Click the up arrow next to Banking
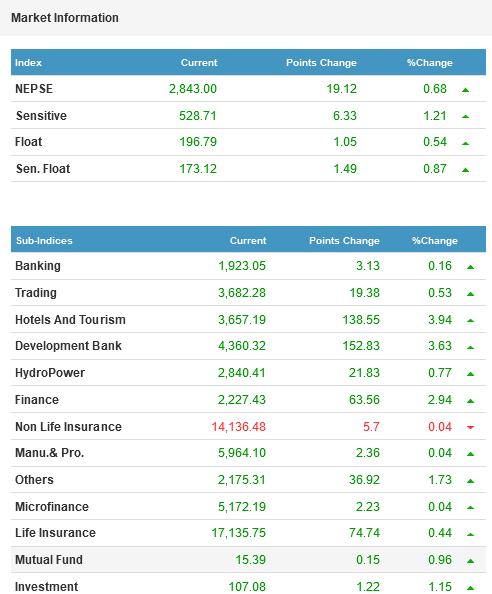Screen dimensions: 492x594 click(470, 267)
